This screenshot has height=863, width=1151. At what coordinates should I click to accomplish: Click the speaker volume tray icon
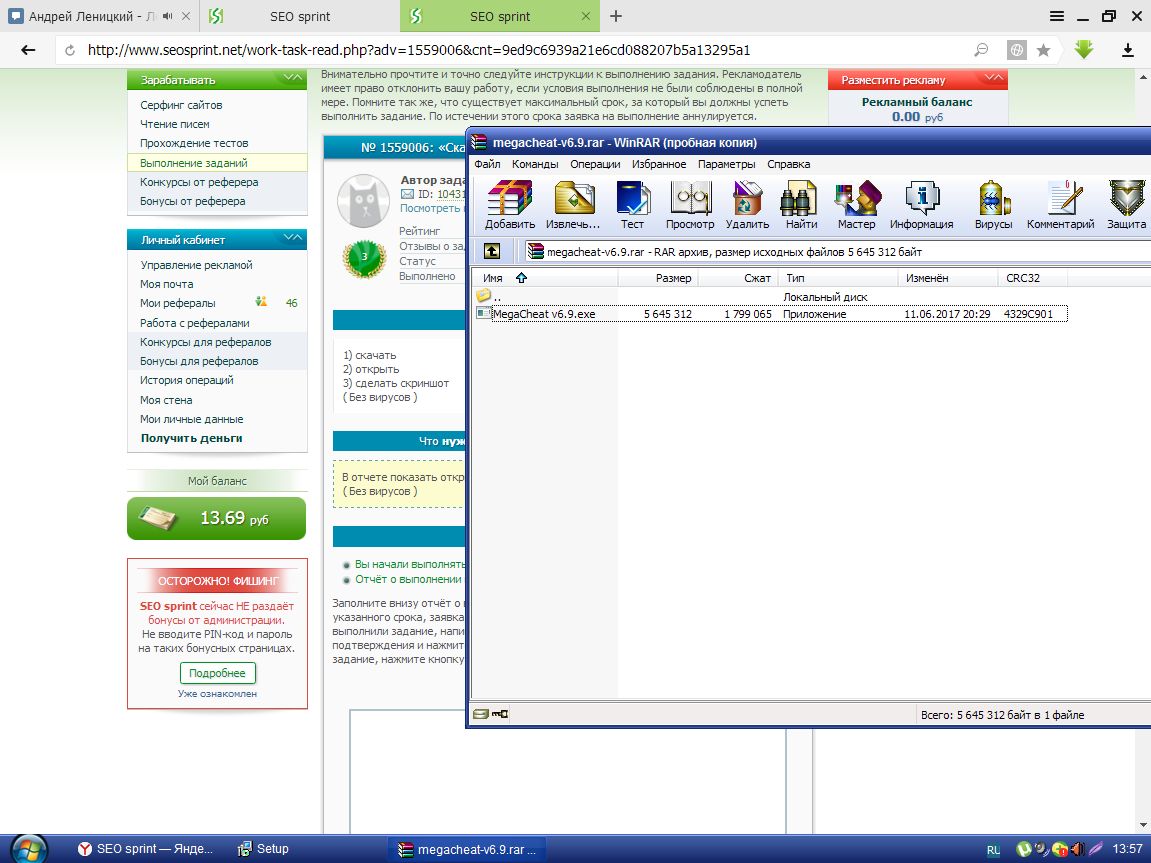(1077, 849)
